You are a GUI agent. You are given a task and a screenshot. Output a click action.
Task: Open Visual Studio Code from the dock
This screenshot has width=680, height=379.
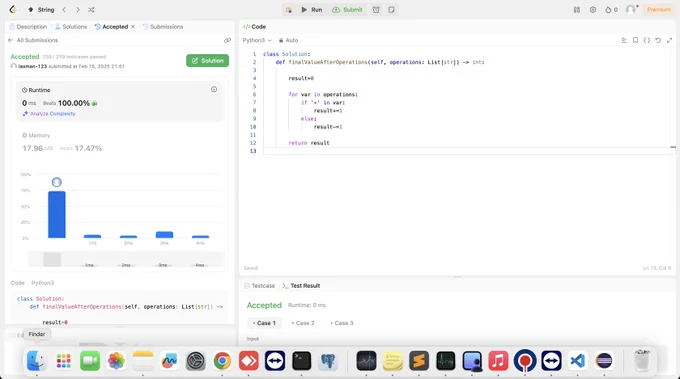tap(578, 361)
